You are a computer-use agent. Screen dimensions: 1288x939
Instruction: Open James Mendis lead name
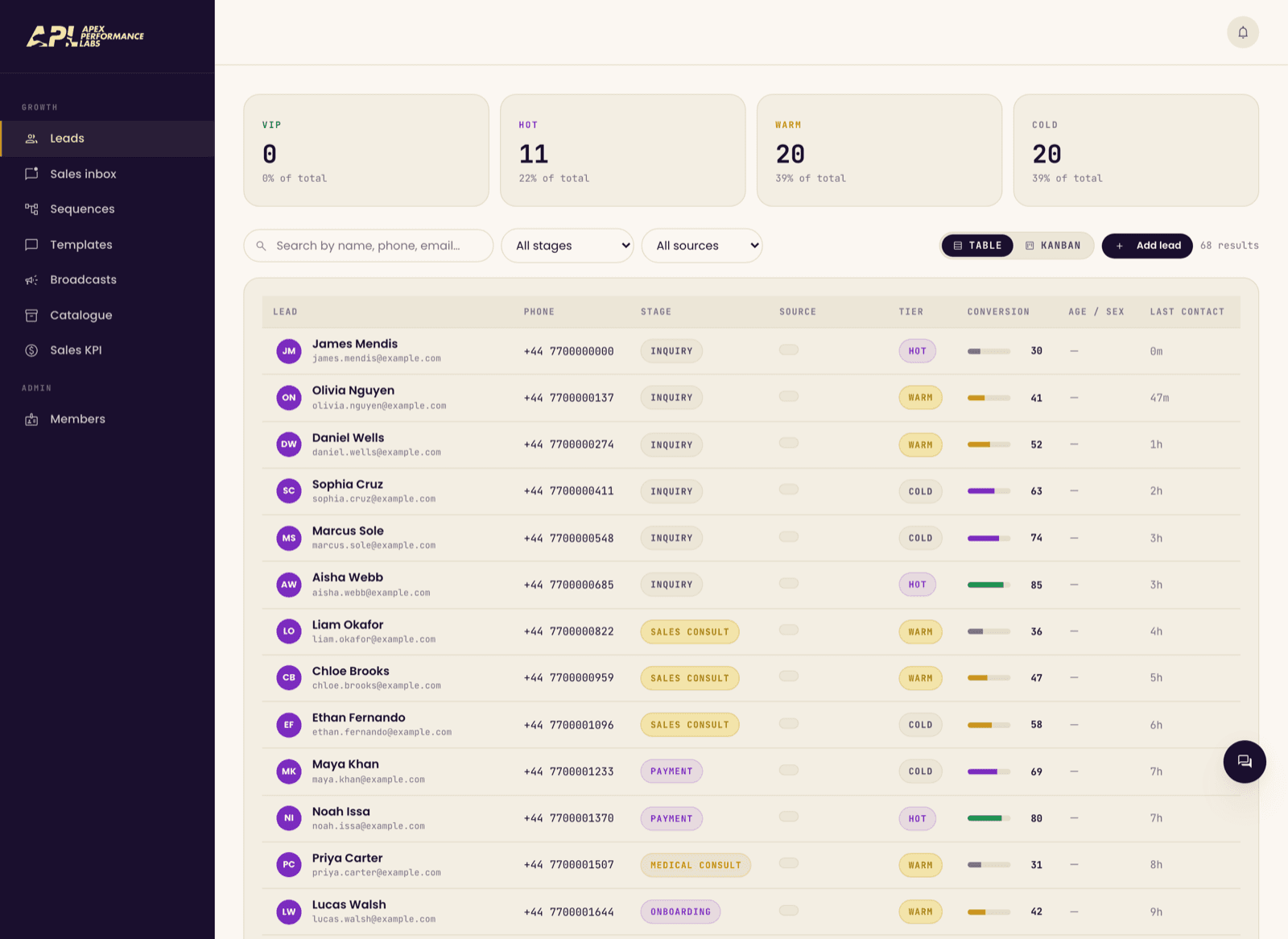tap(355, 344)
